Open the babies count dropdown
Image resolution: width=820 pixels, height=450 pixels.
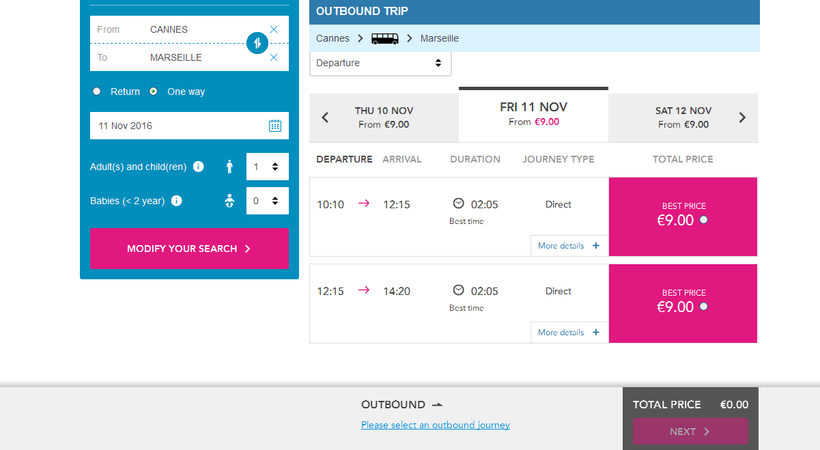(x=267, y=201)
